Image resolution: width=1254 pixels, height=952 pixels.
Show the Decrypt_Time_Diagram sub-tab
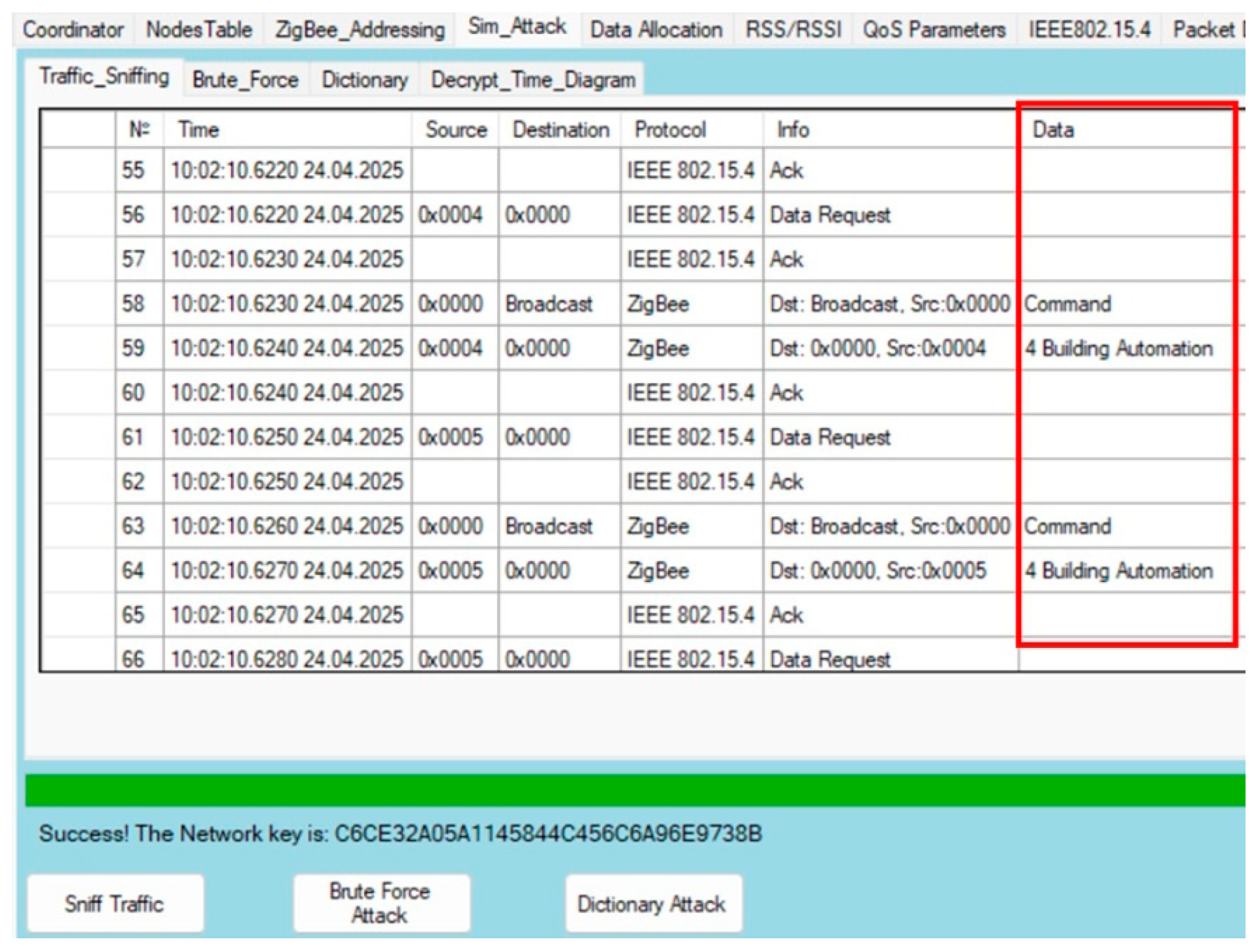[533, 80]
